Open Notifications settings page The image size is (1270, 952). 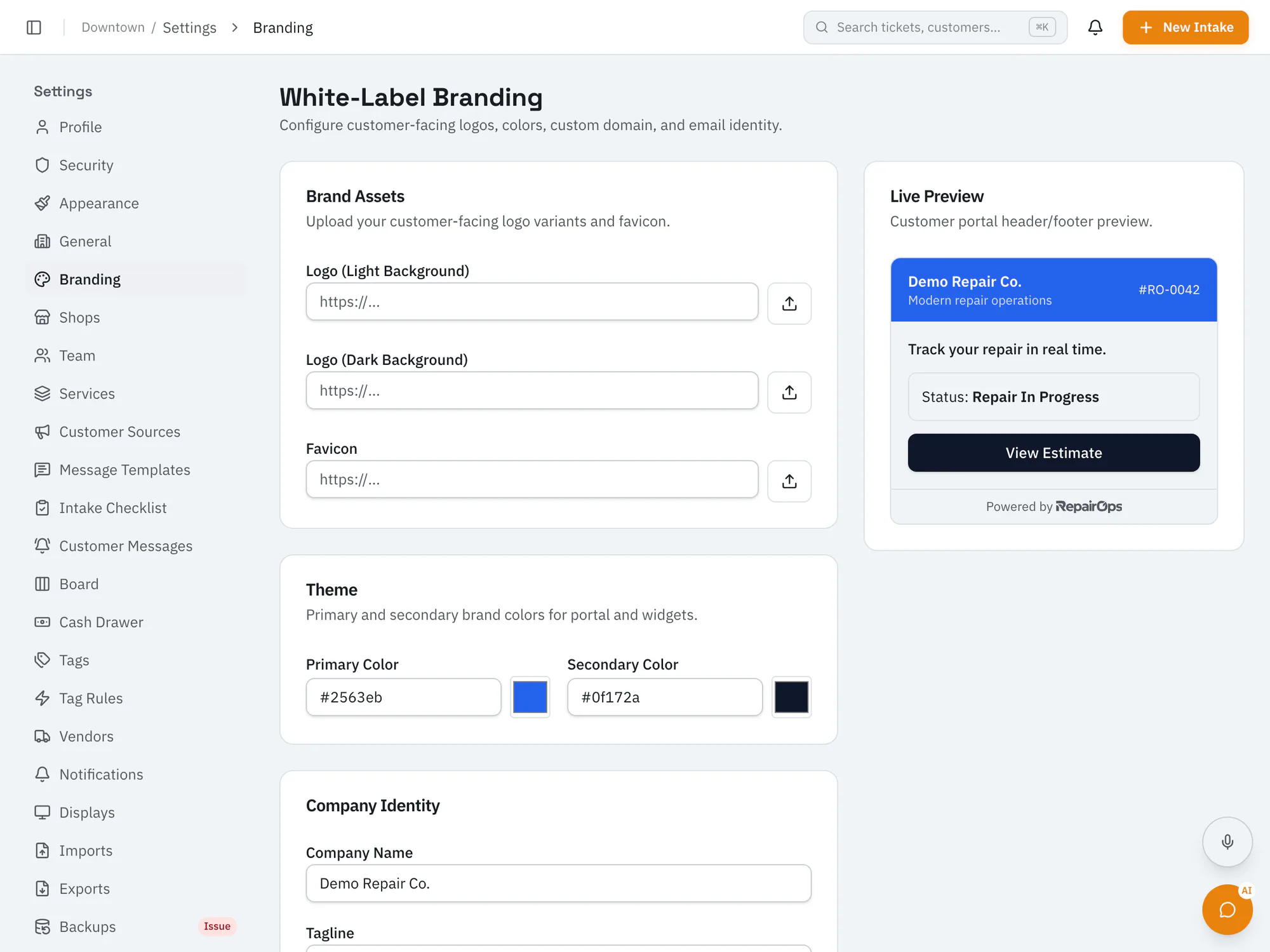click(136, 774)
